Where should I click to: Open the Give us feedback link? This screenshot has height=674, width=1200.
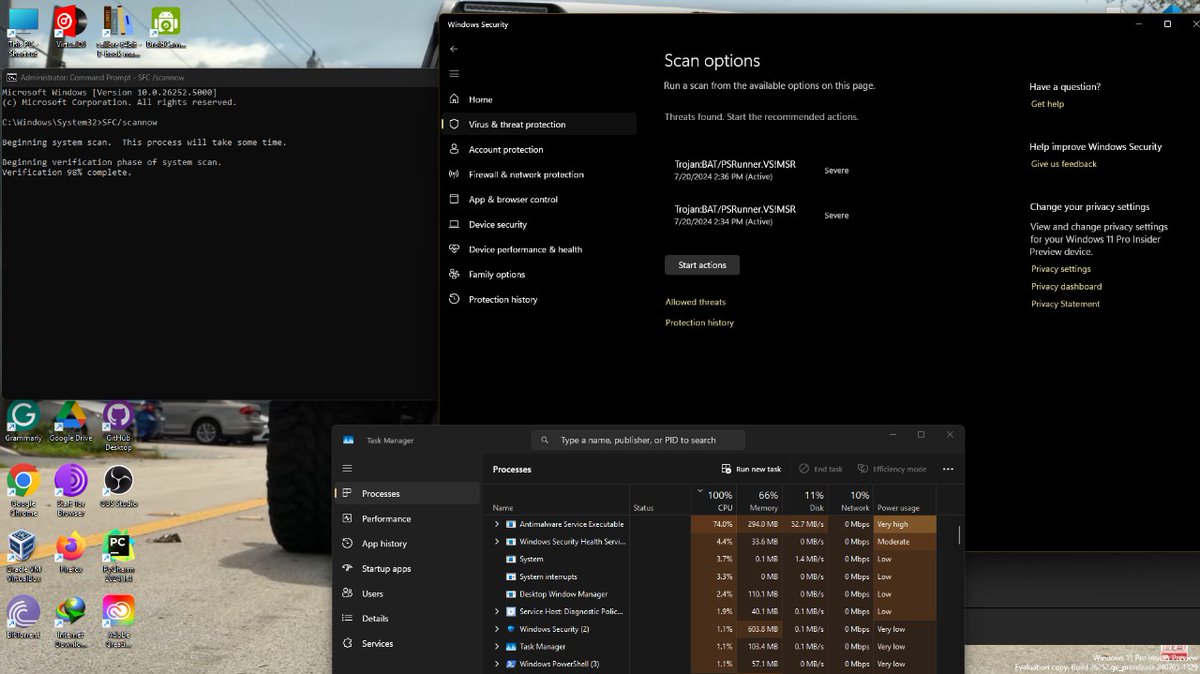point(1064,164)
